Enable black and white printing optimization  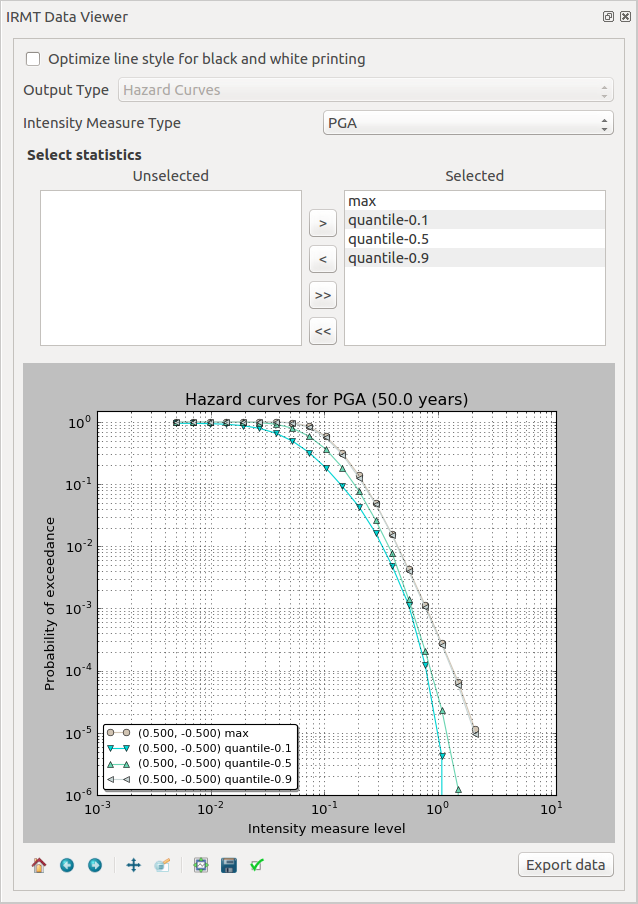pyautogui.click(x=34, y=59)
